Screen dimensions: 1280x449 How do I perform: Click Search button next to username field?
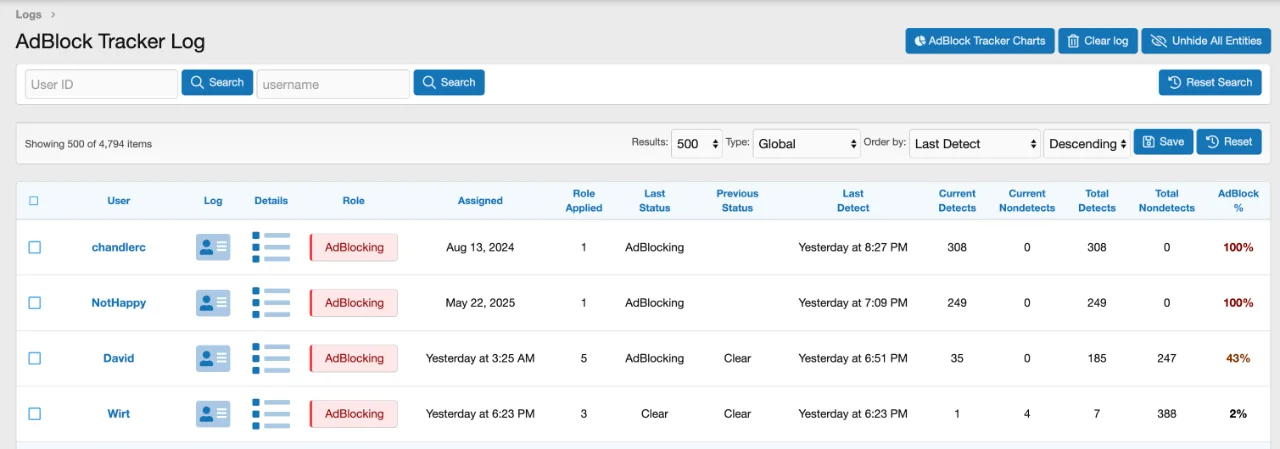pos(449,83)
